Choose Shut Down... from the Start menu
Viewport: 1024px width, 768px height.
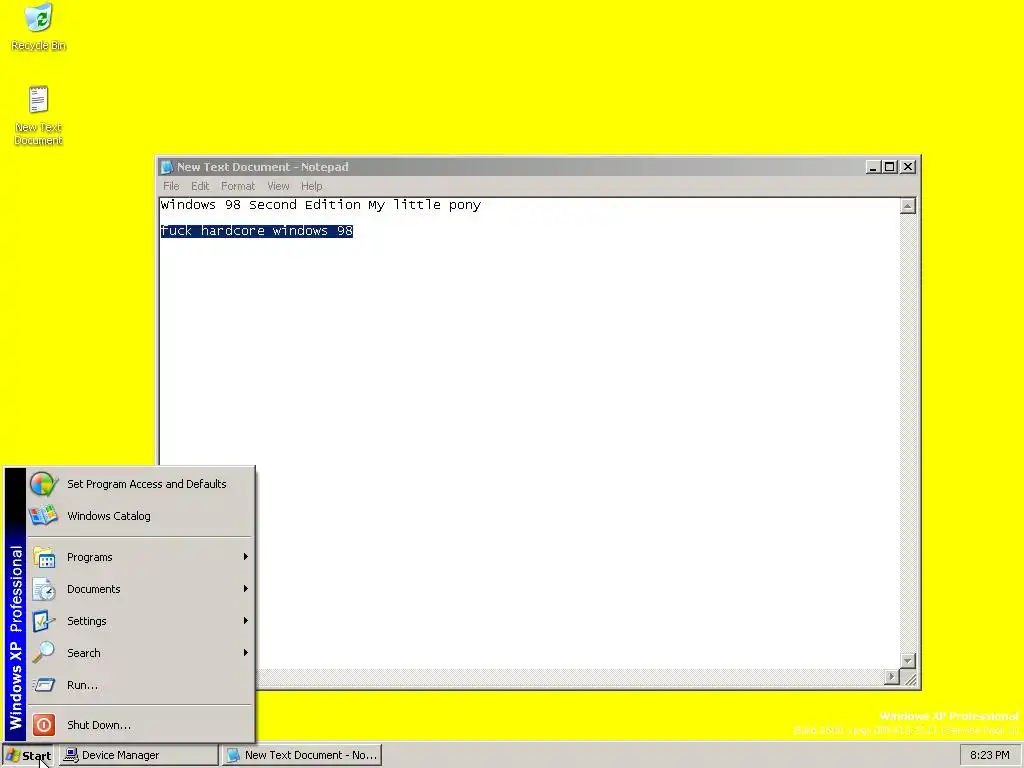[x=140, y=725]
